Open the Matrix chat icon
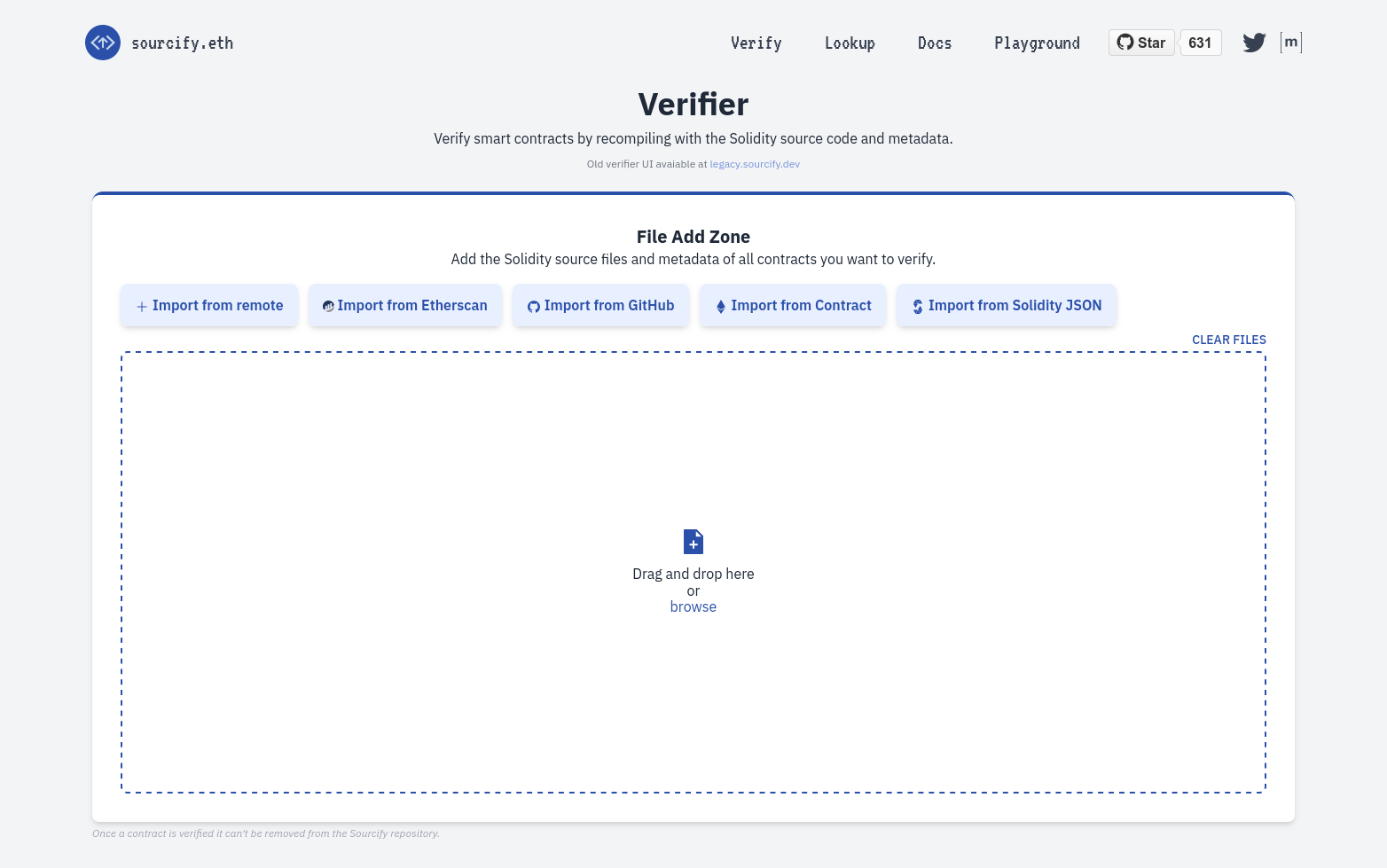The height and width of the screenshot is (868, 1387). (1291, 42)
